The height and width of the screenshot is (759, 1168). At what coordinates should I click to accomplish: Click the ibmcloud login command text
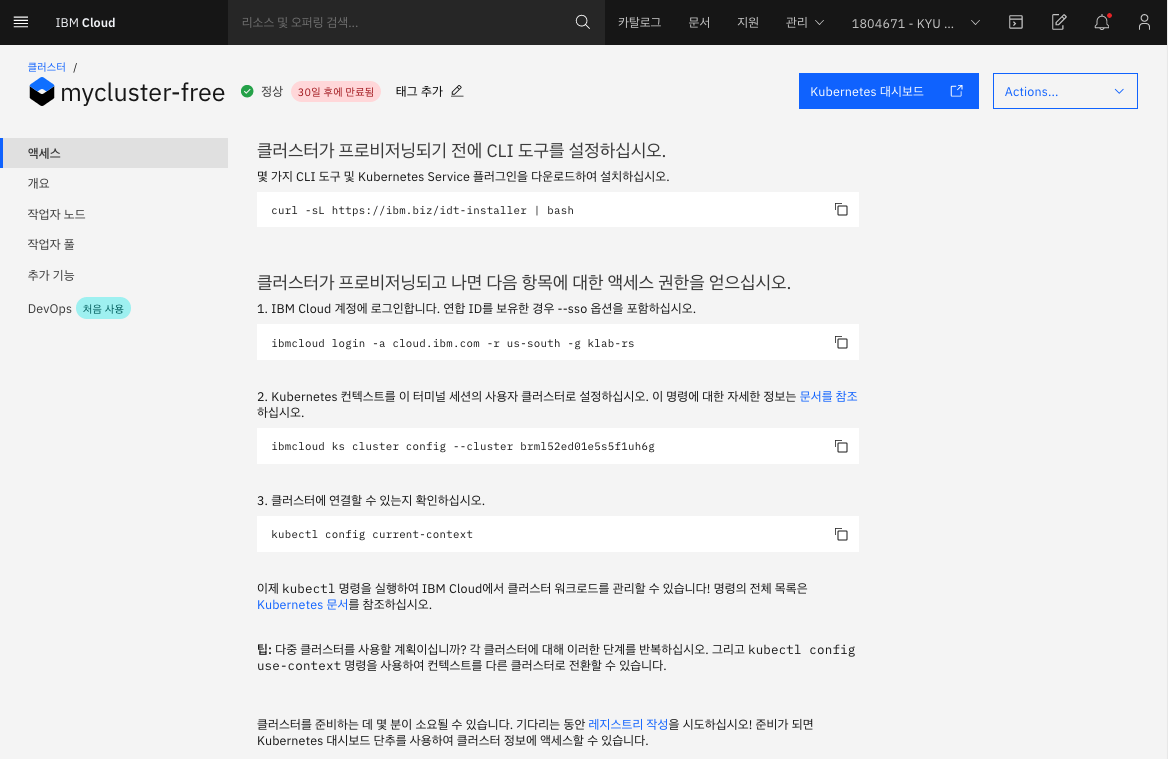coord(453,343)
